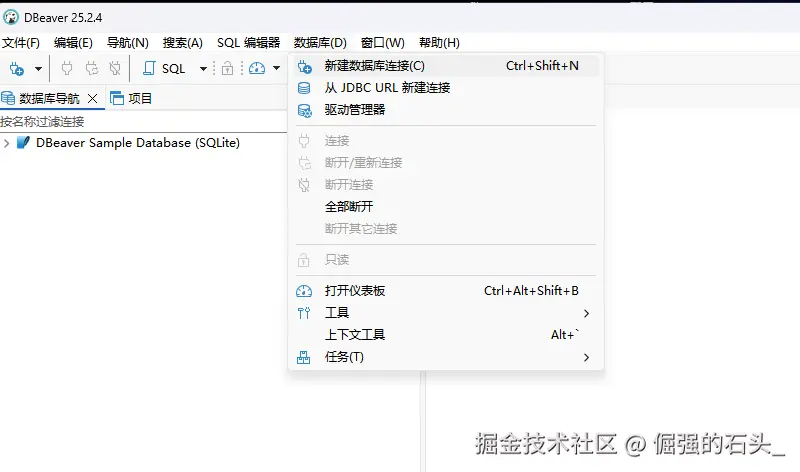
Task: Open dropdown arrow beside new connection toolbar icon
Action: tap(38, 68)
